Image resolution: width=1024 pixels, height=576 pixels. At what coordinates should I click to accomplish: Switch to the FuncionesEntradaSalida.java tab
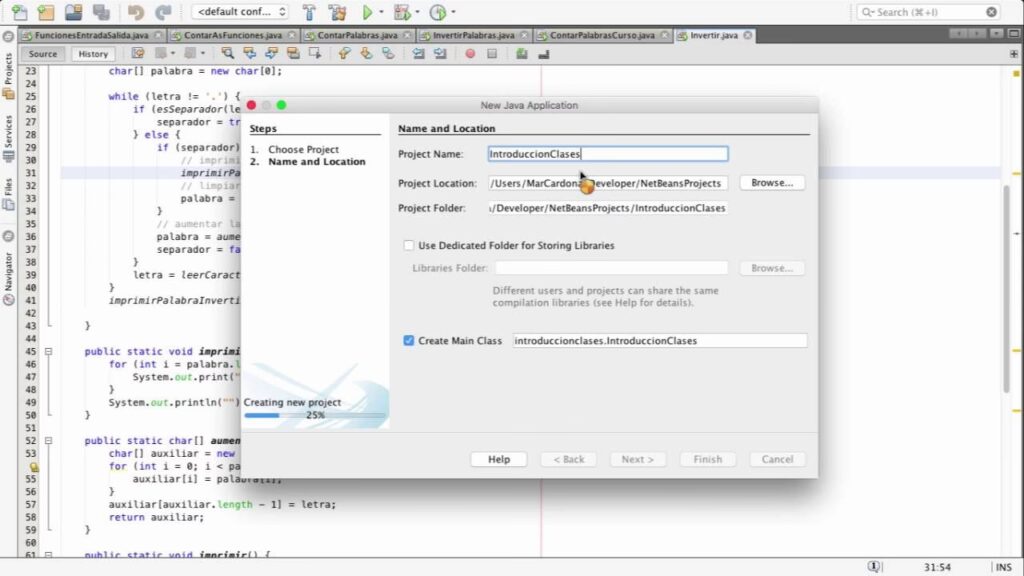[84, 35]
